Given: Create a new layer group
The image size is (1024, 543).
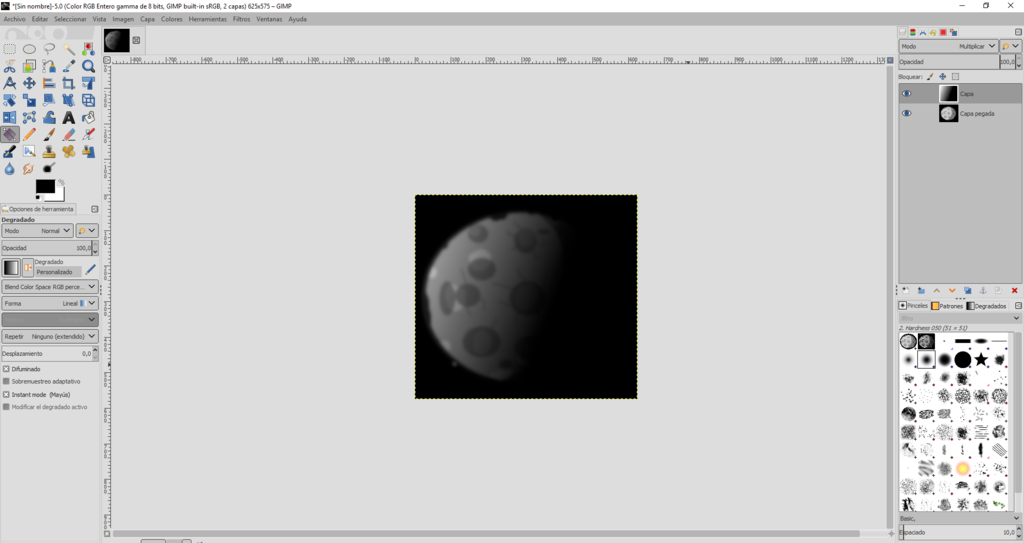Looking at the screenshot, I should (x=921, y=290).
